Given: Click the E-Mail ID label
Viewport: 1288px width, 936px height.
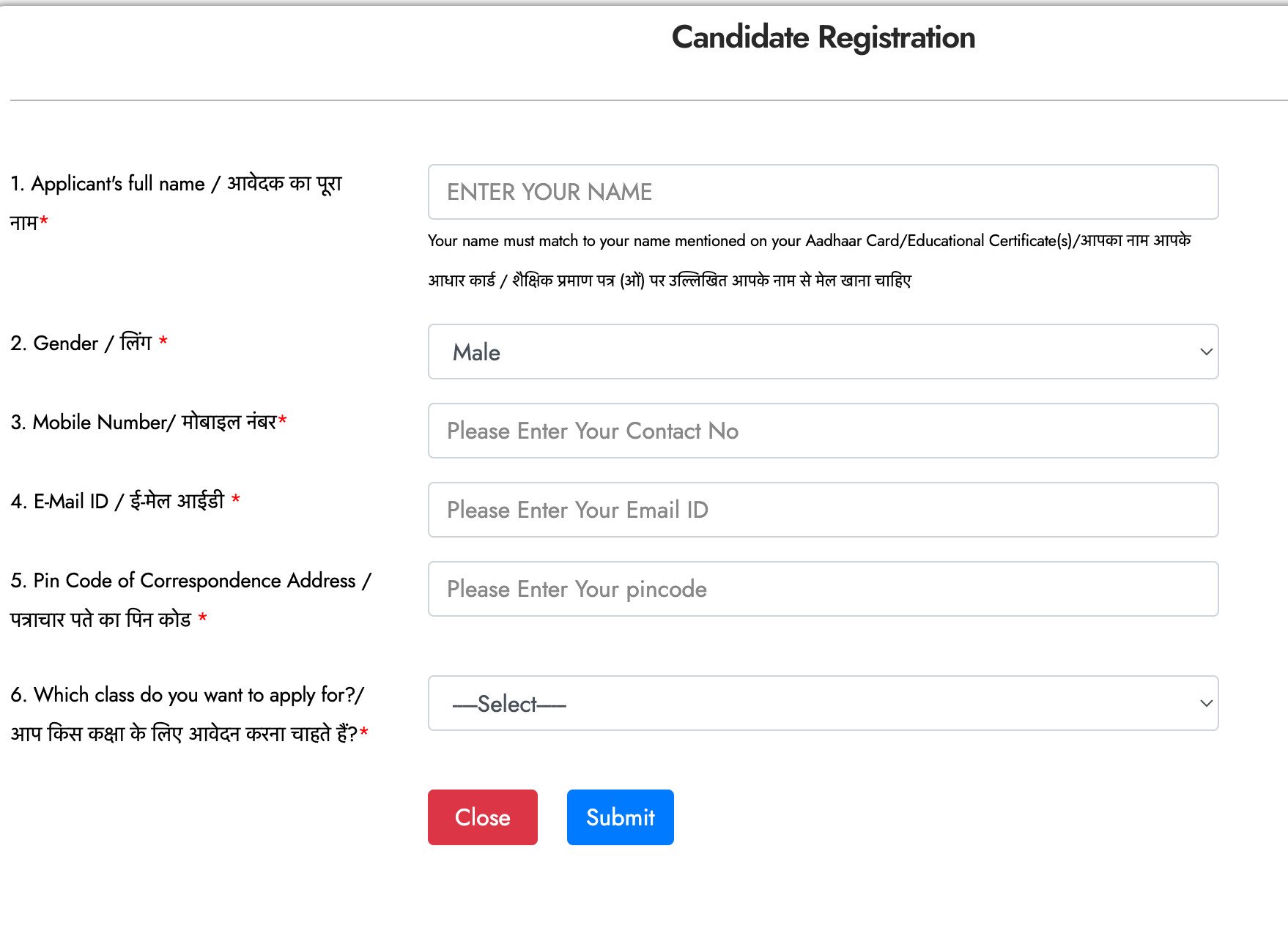Looking at the screenshot, I should (117, 502).
